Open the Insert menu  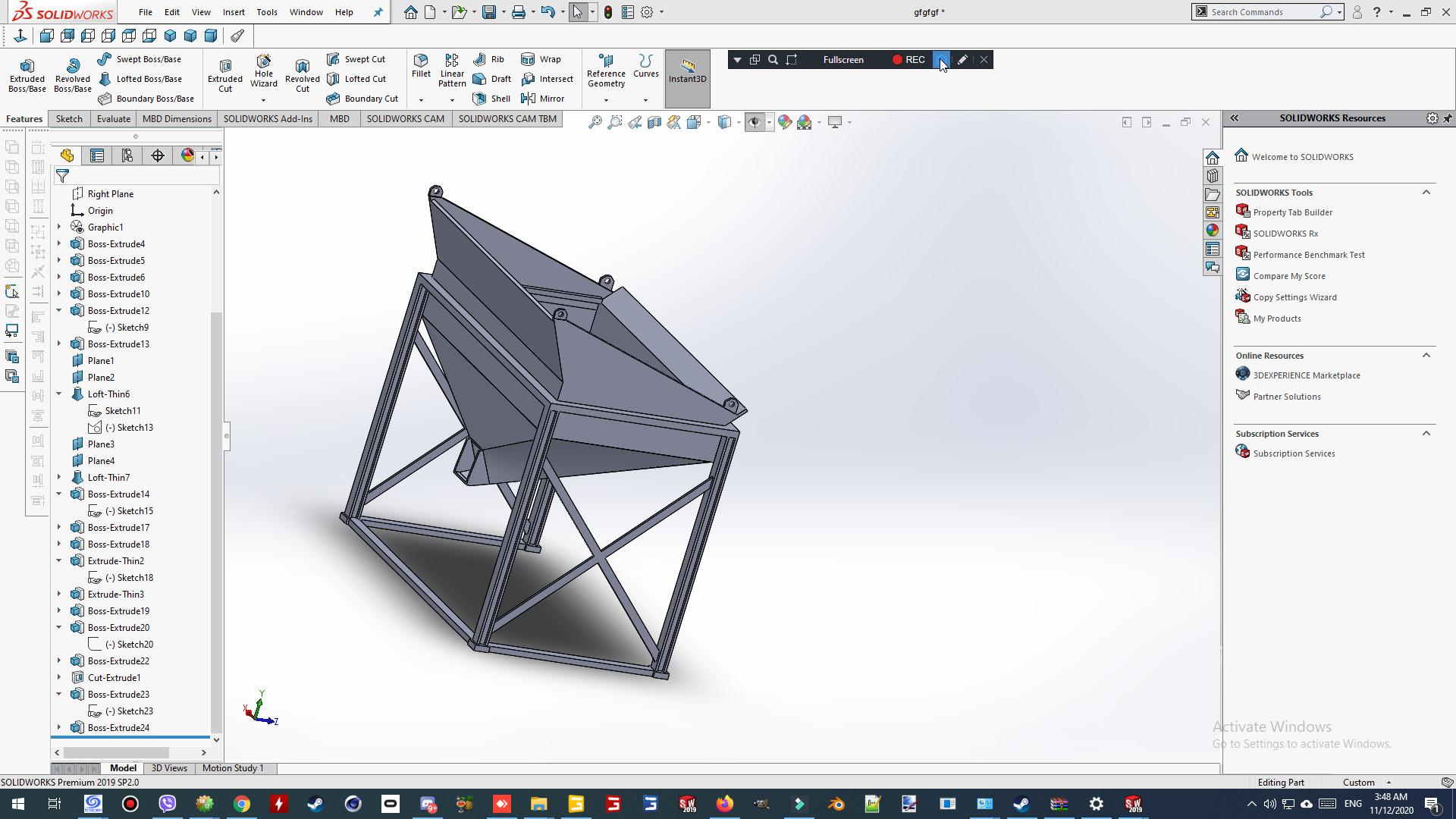pyautogui.click(x=234, y=12)
